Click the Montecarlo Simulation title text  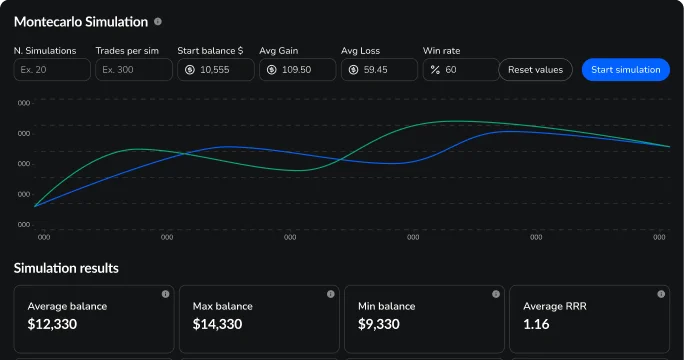click(81, 22)
